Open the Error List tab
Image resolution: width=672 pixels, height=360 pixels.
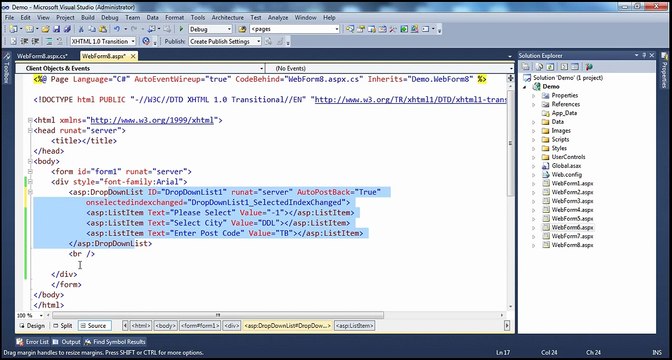tap(33, 342)
